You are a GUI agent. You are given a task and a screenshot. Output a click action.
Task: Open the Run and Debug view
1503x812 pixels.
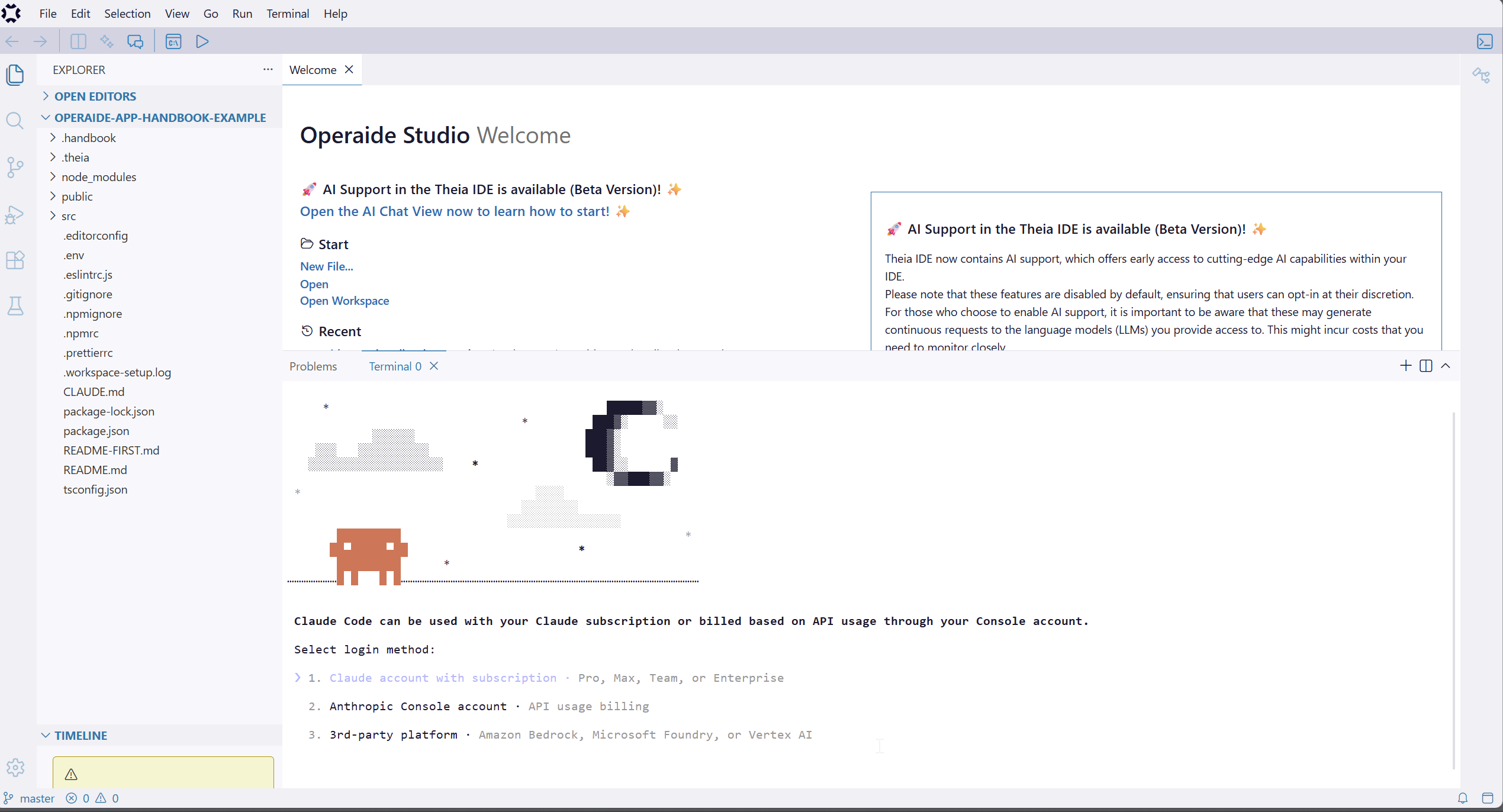tap(15, 214)
